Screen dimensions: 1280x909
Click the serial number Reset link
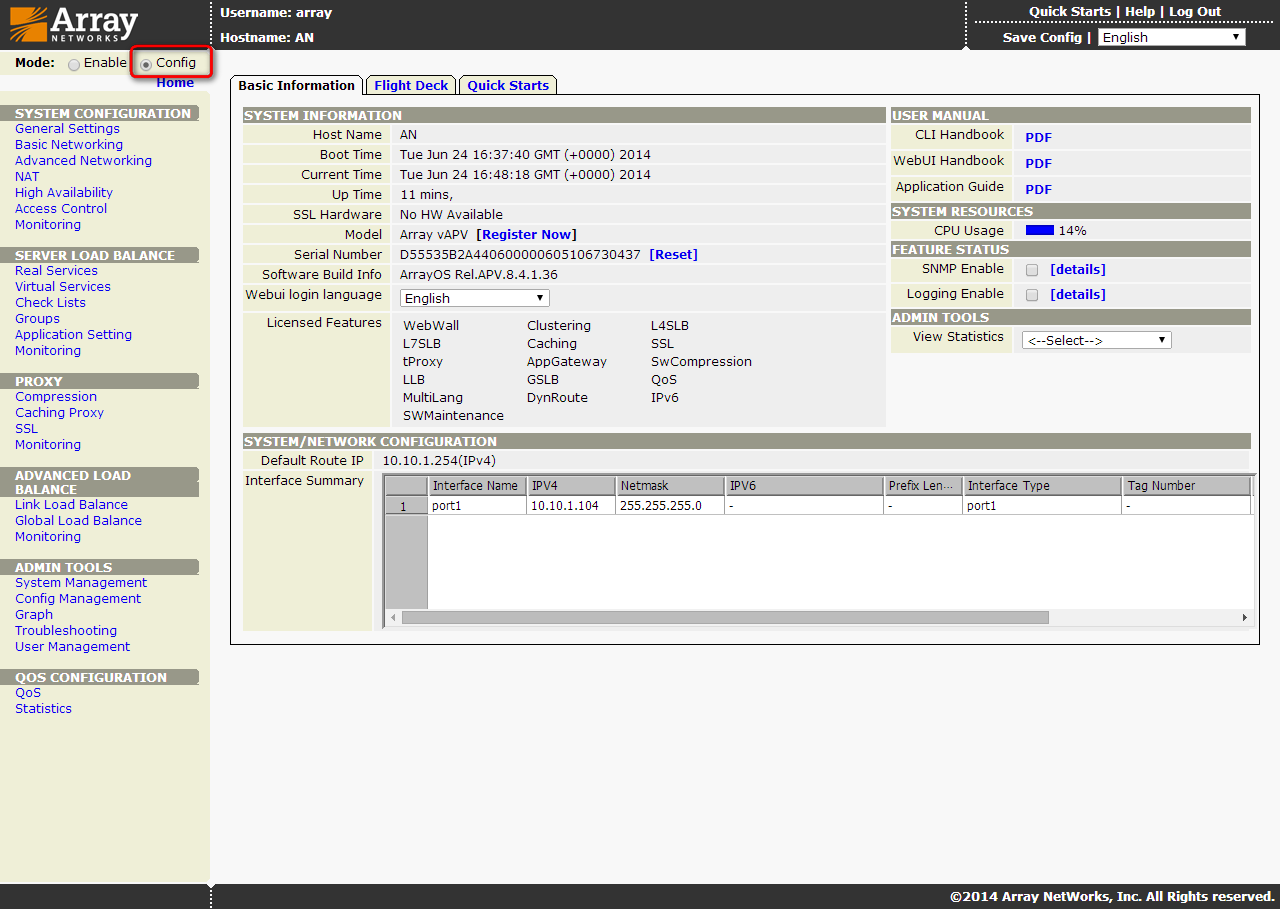pos(673,255)
